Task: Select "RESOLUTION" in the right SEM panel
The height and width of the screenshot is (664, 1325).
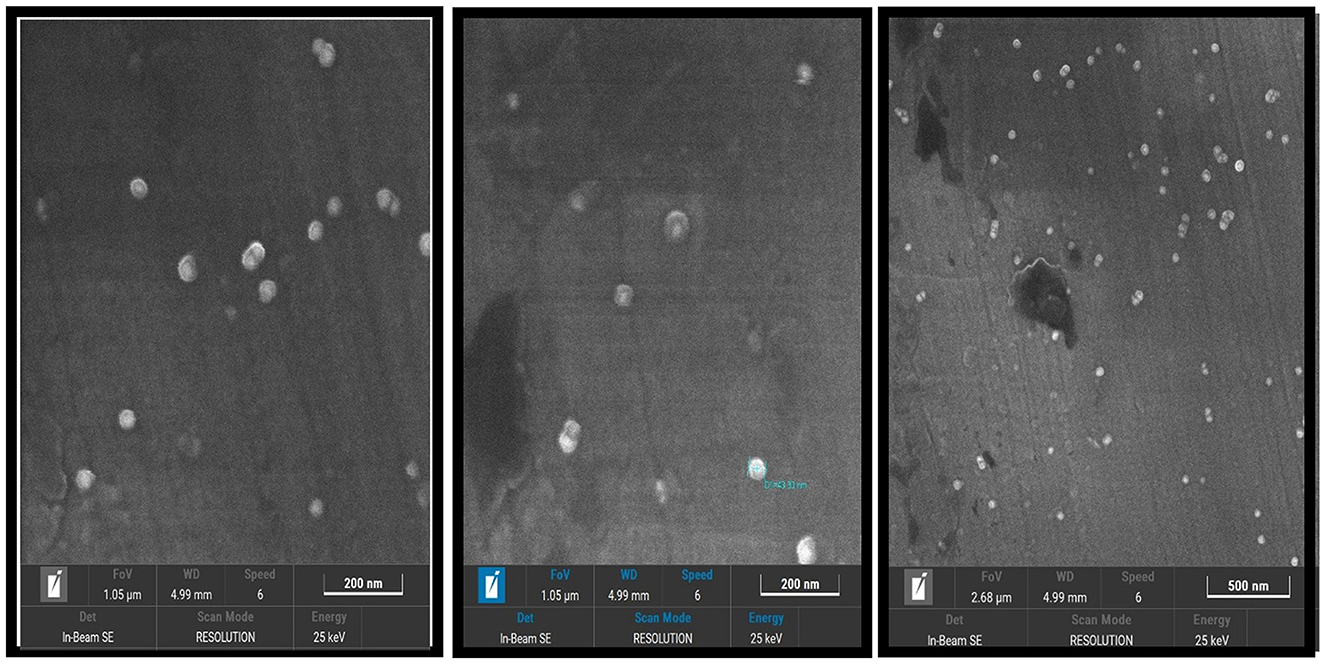Action: [1101, 640]
